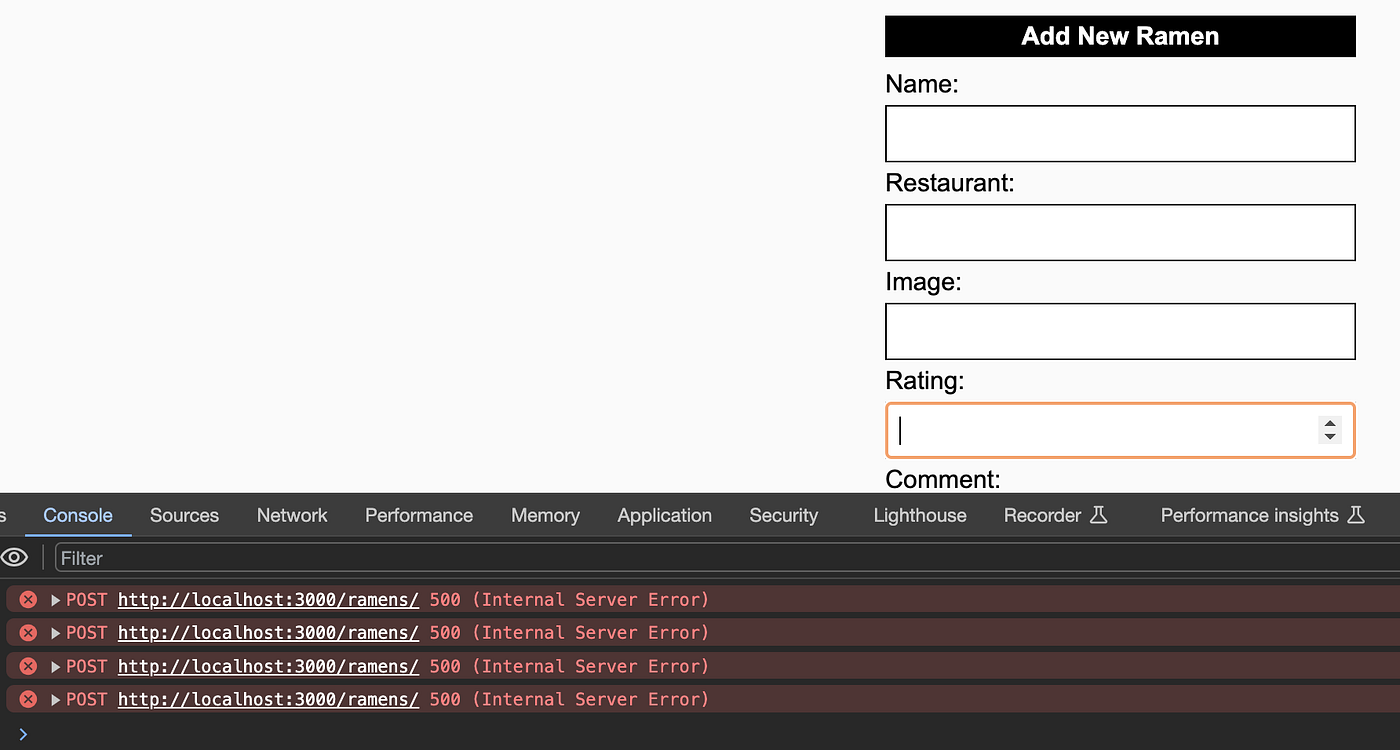1400x750 pixels.
Task: Expand the first POST error entry
Action: [x=56, y=600]
